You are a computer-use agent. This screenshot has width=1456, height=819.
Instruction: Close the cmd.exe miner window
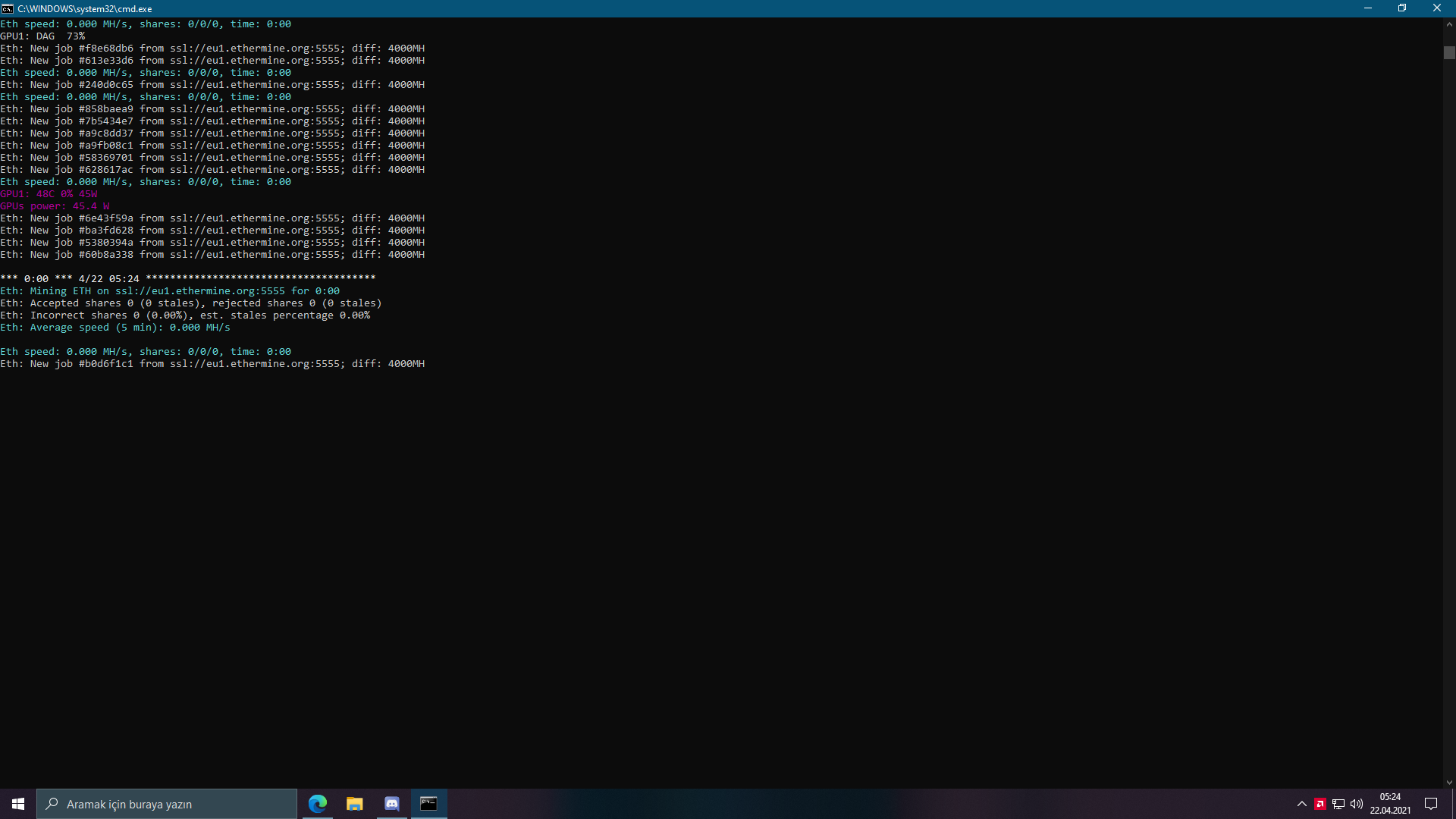[x=1437, y=8]
